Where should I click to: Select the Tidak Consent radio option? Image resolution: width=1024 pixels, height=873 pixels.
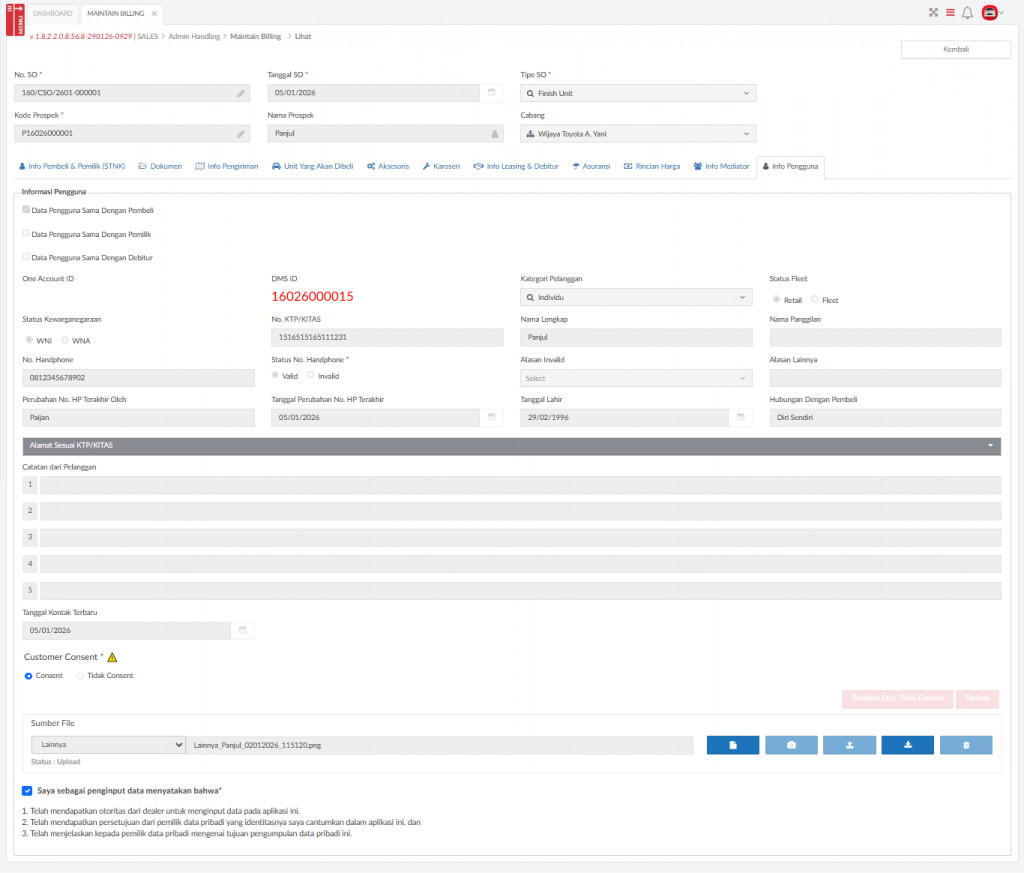coord(80,676)
